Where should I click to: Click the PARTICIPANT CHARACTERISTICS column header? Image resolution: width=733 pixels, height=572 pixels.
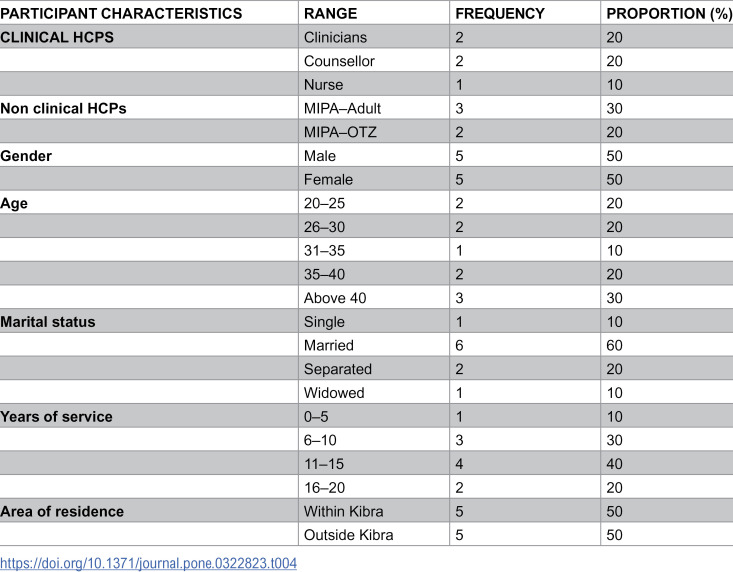[x=121, y=14]
